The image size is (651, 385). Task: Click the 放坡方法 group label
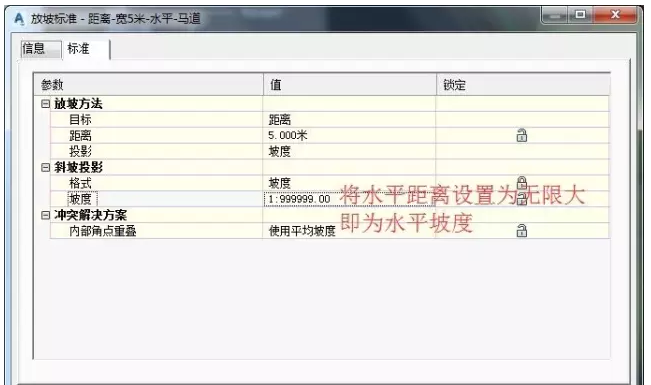[78, 104]
